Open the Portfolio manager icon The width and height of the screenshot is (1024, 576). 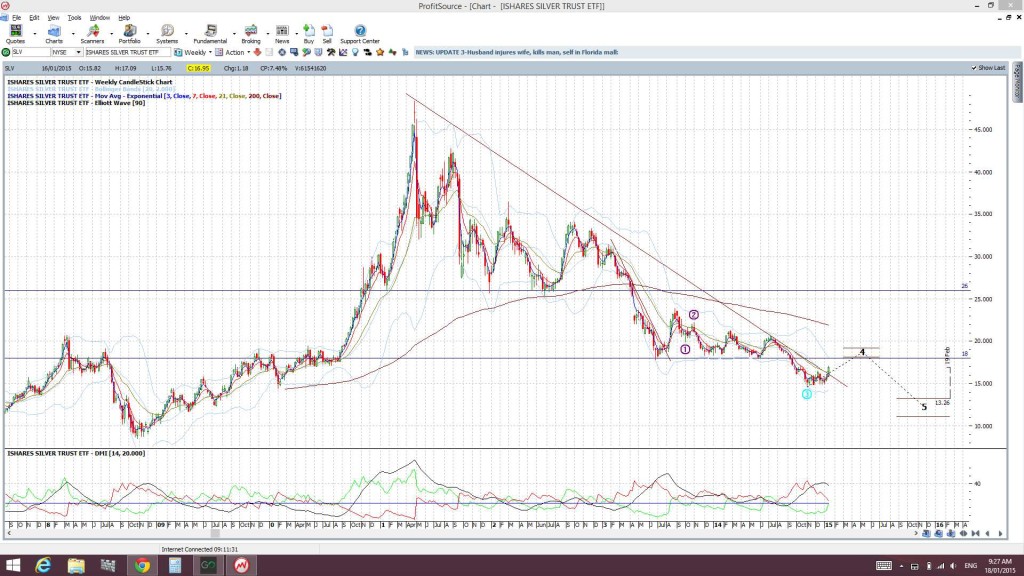tap(130, 31)
